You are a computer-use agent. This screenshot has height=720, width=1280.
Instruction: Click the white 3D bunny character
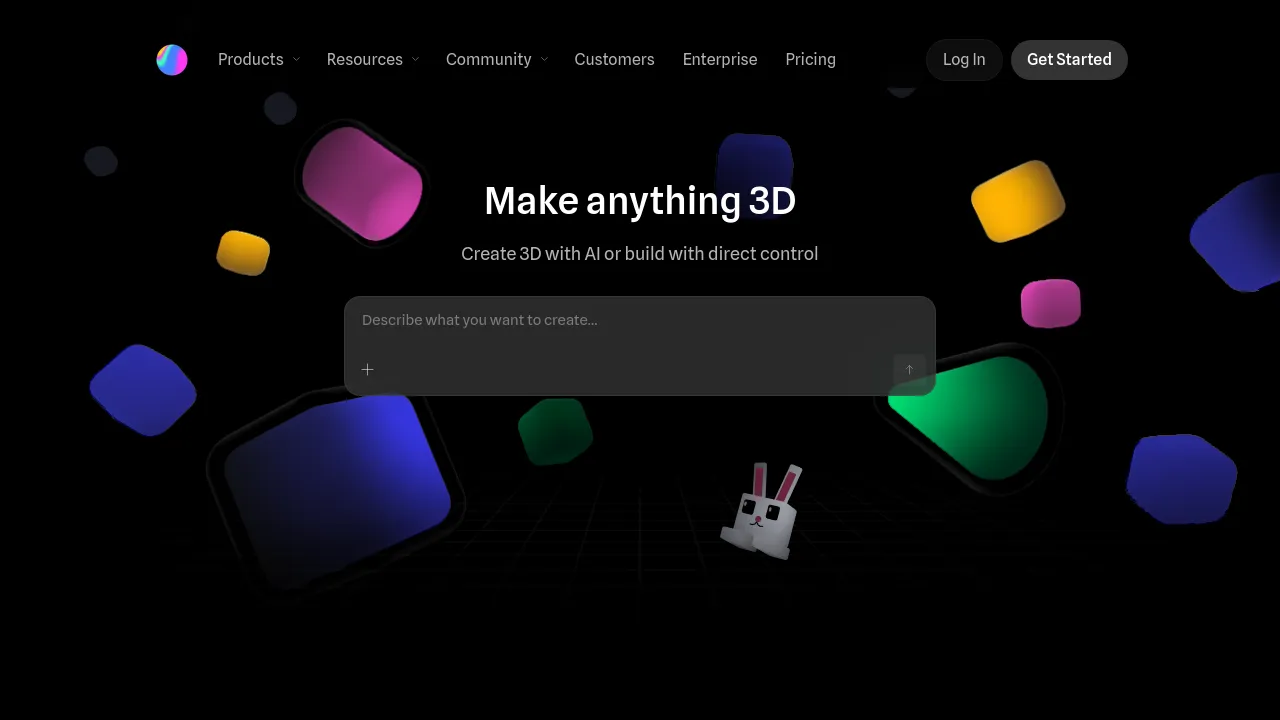[762, 510]
